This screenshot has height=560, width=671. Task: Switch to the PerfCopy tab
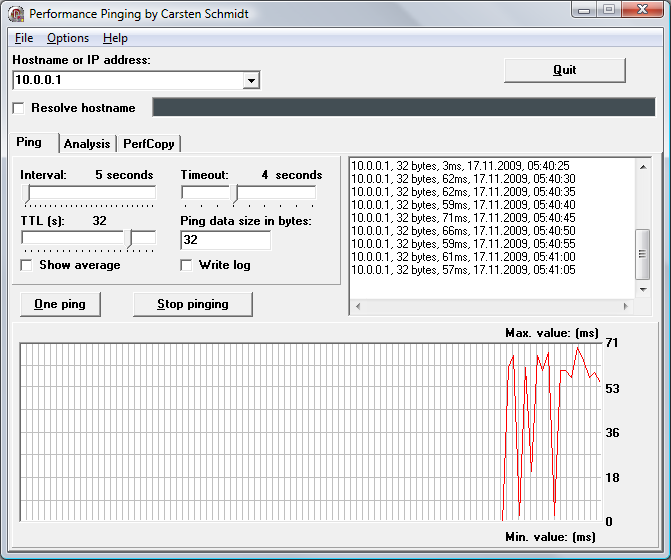(x=148, y=144)
